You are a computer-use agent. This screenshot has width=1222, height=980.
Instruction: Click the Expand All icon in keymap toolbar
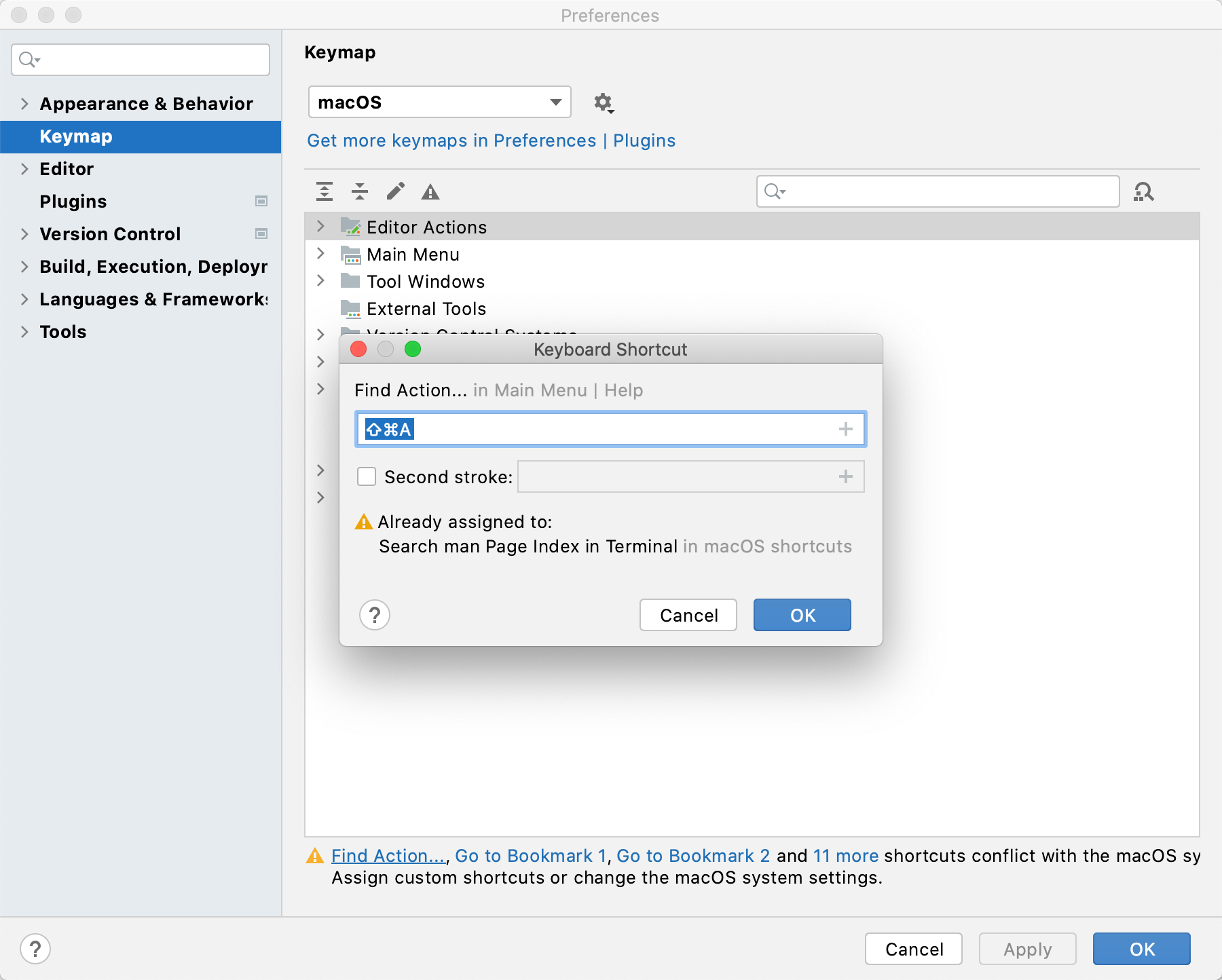coord(325,191)
